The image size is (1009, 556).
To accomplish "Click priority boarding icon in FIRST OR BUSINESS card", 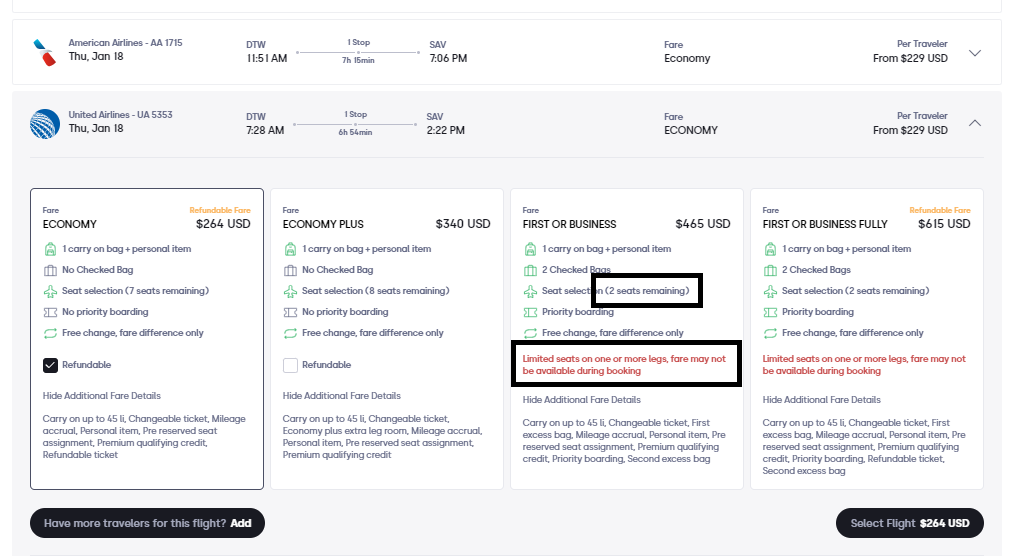I will [530, 312].
